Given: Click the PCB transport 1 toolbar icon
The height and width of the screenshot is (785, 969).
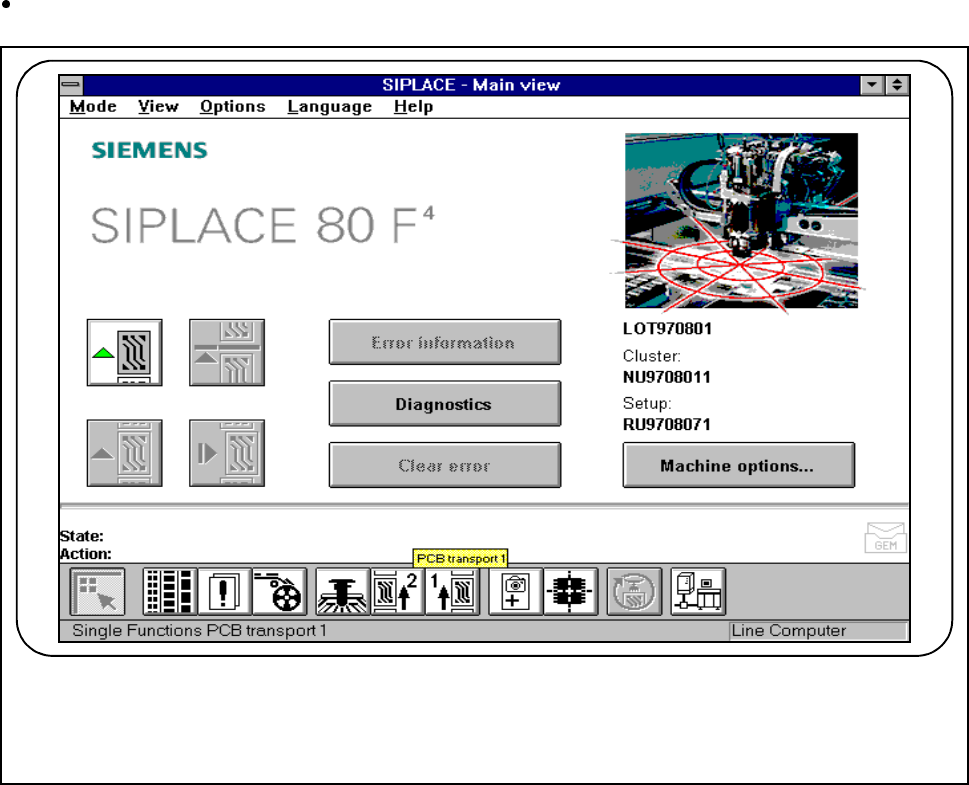Looking at the screenshot, I should (x=453, y=592).
